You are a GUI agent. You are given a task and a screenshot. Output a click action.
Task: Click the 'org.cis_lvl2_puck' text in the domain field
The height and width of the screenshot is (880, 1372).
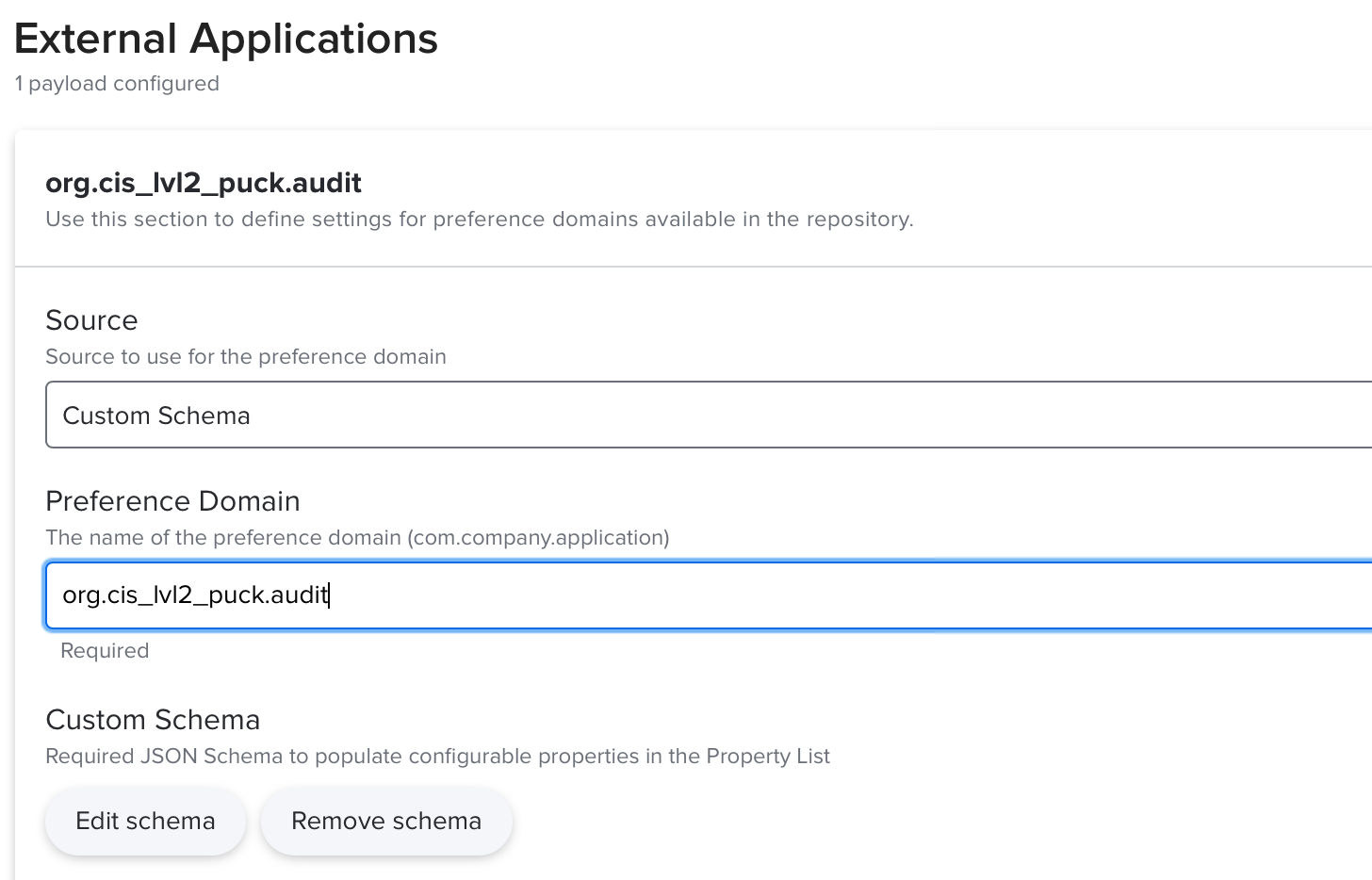tap(162, 595)
